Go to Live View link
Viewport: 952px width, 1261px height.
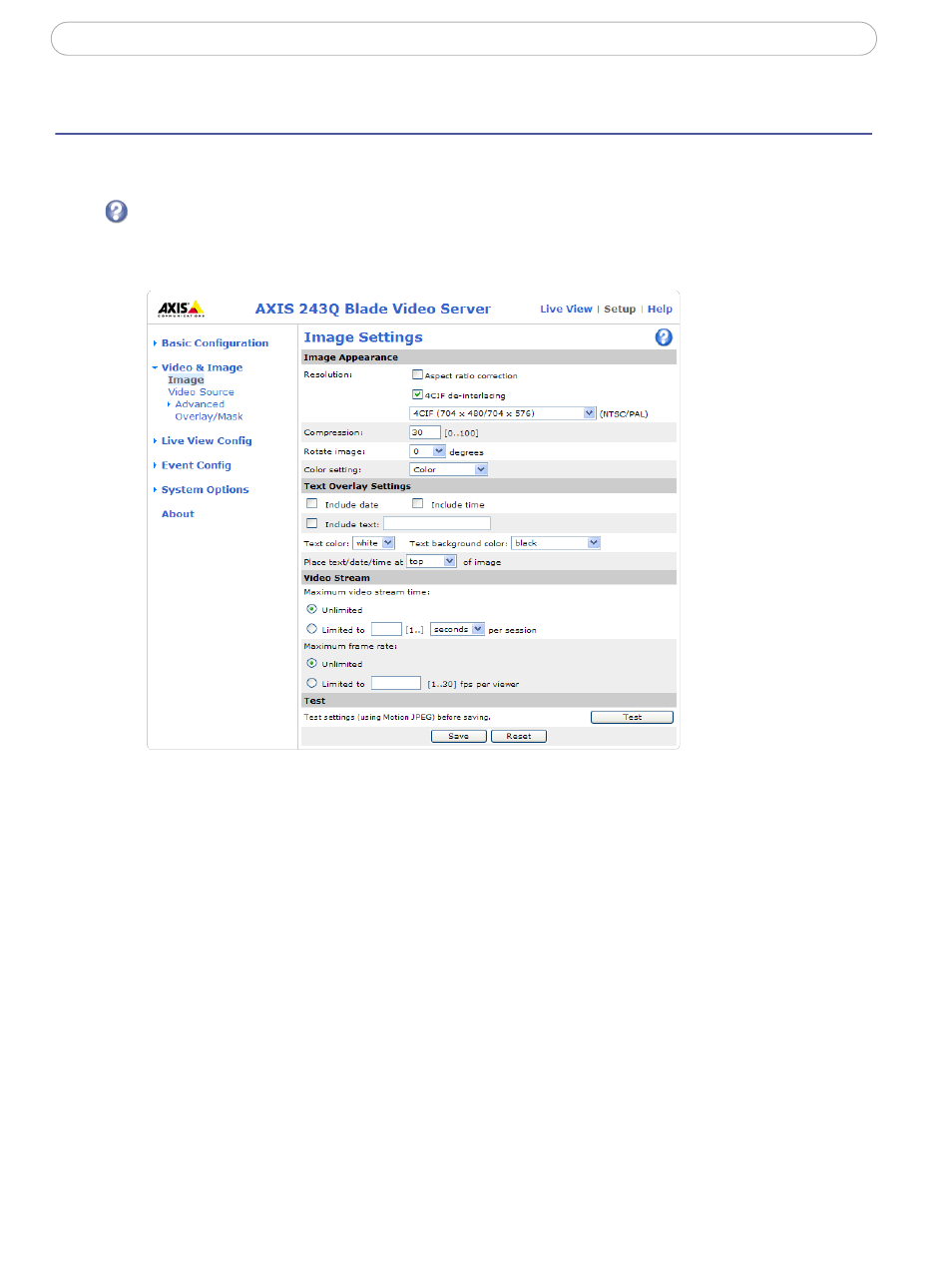coord(566,310)
